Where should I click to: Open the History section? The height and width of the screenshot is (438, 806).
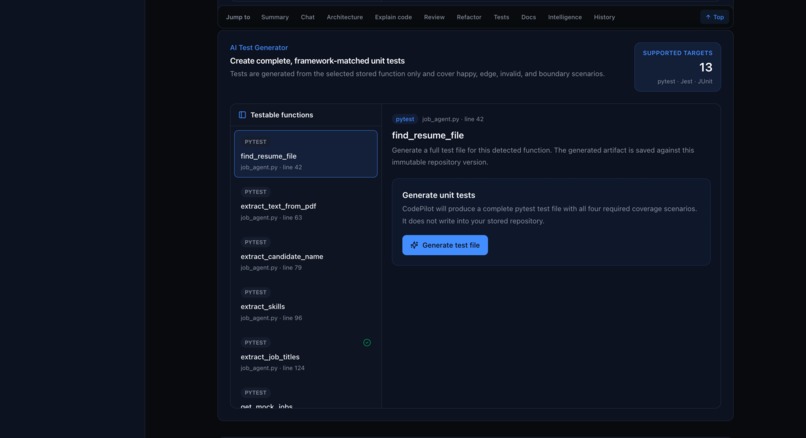(604, 17)
